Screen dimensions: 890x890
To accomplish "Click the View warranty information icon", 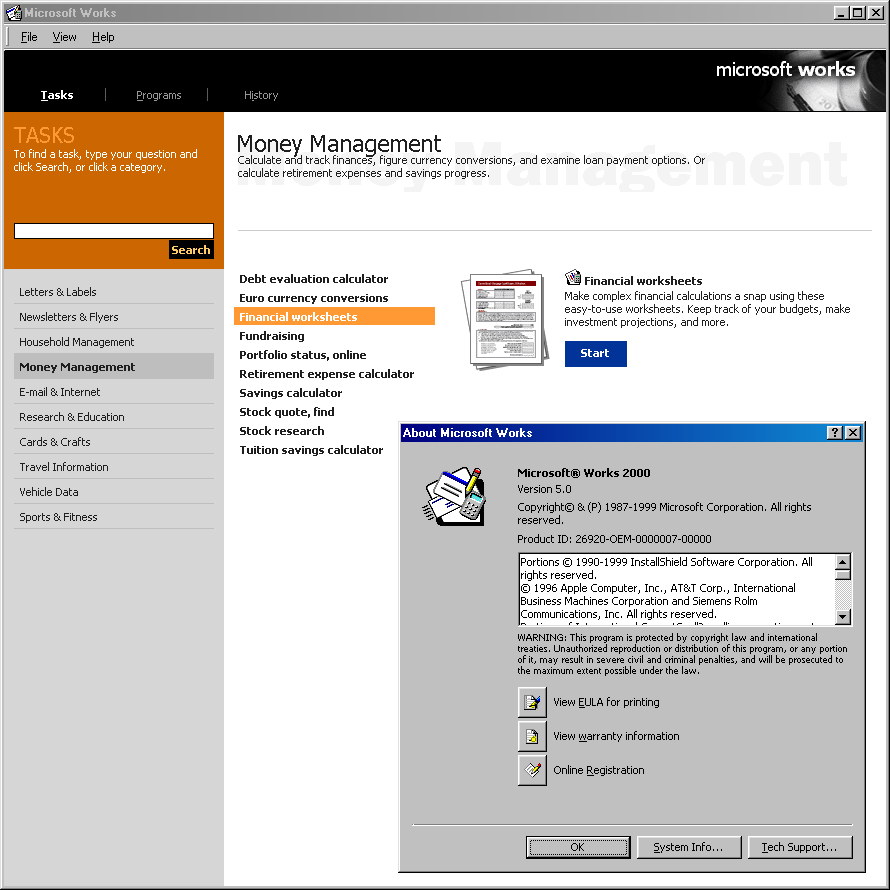I will point(532,736).
